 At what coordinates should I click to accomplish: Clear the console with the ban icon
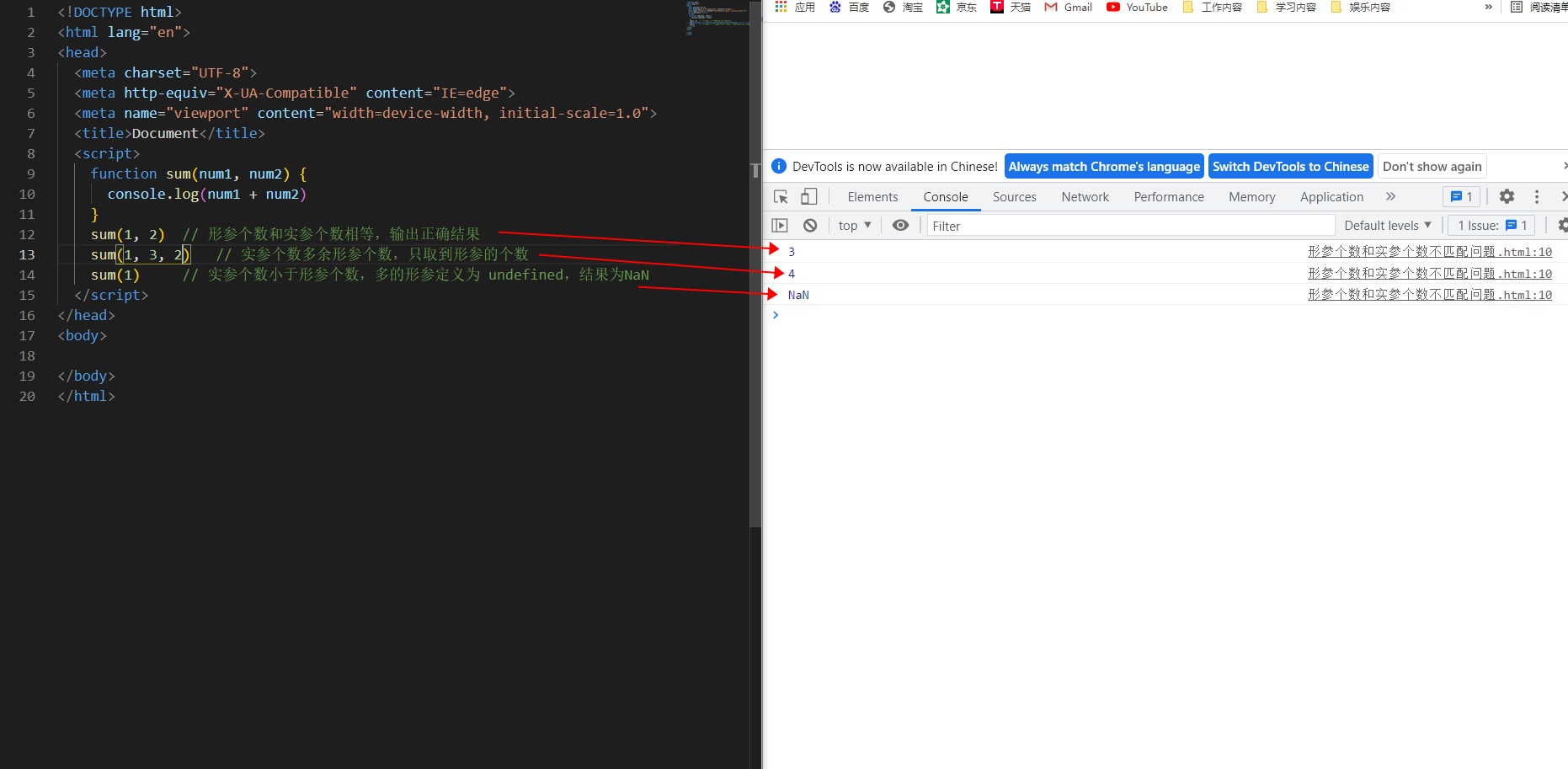810,226
